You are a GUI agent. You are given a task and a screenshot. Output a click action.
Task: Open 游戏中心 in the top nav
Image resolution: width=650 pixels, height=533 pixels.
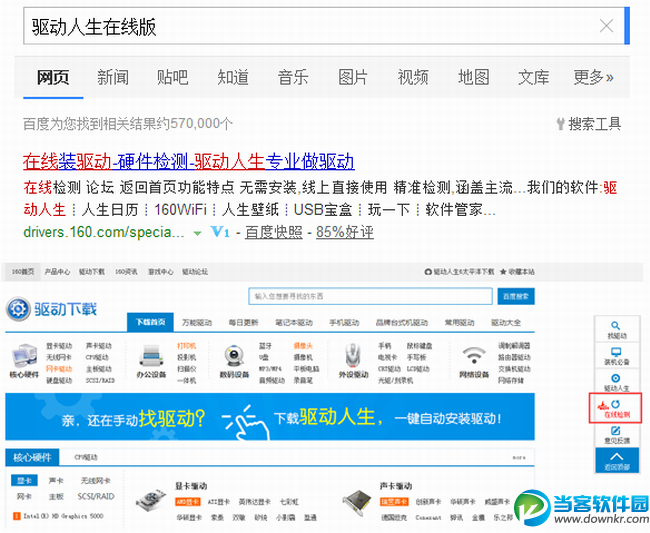[161, 272]
